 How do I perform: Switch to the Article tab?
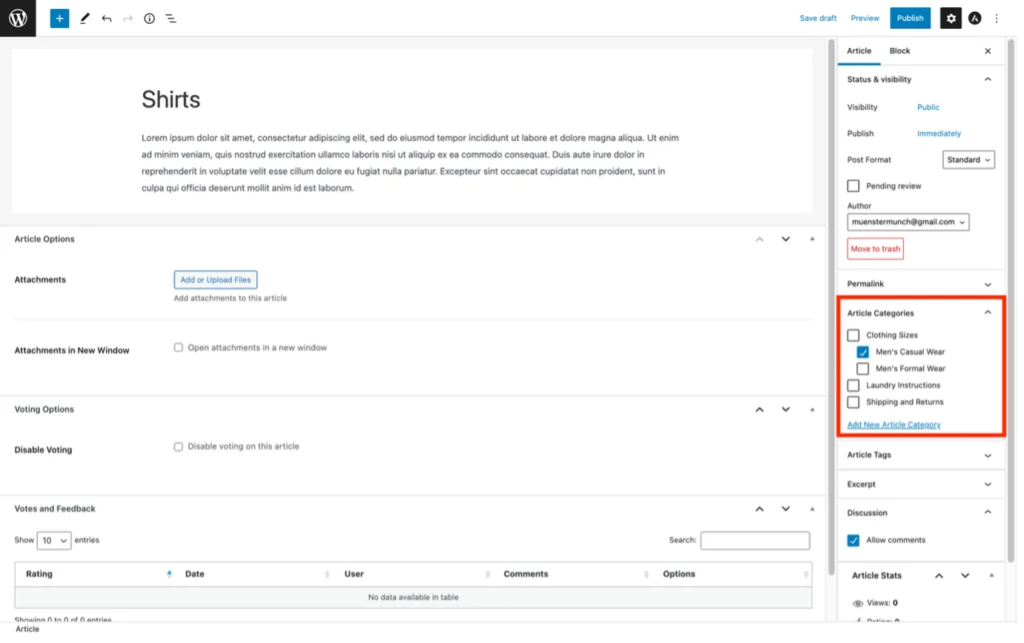point(859,51)
